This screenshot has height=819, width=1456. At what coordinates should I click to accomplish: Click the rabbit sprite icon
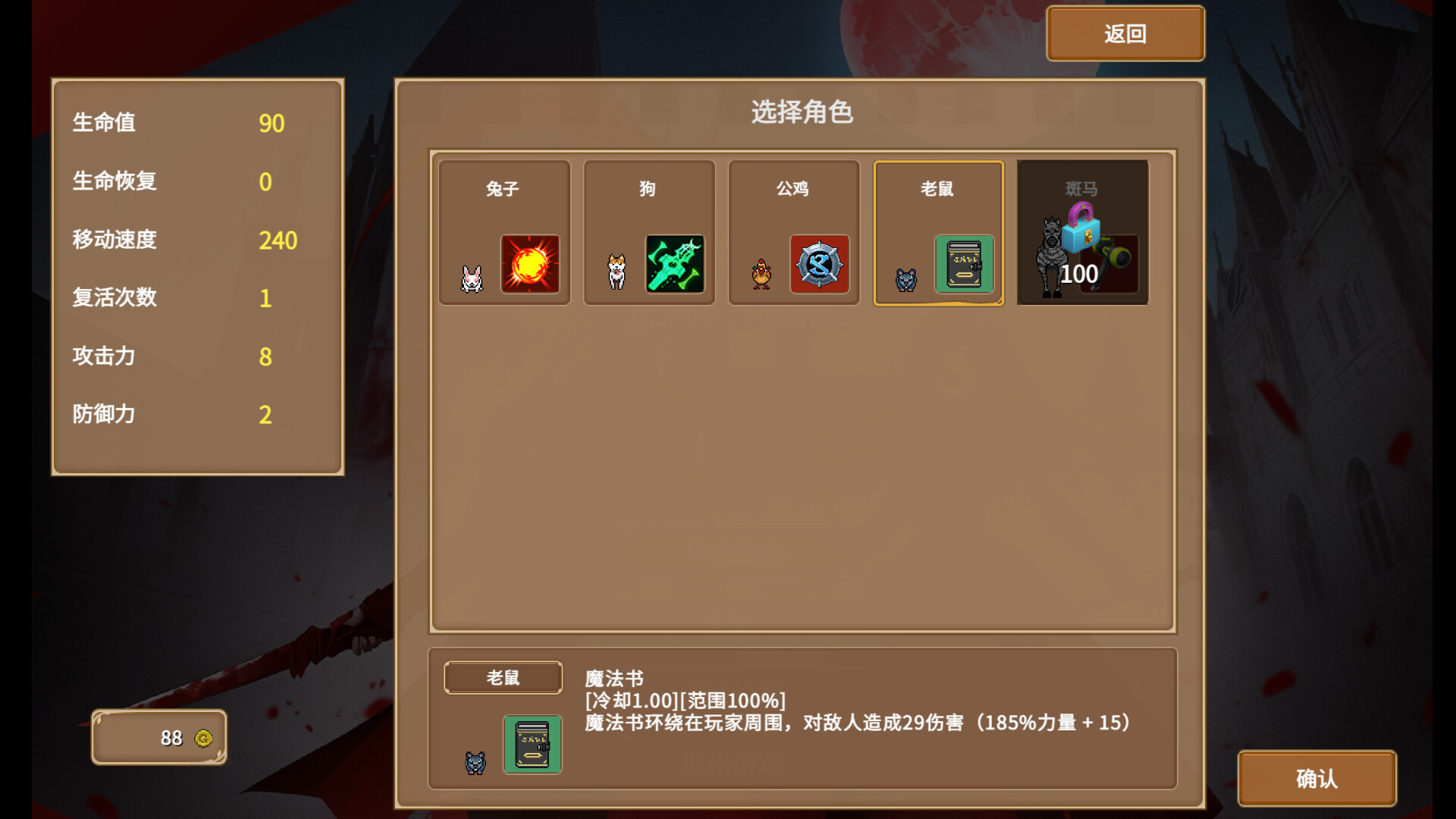pos(472,278)
